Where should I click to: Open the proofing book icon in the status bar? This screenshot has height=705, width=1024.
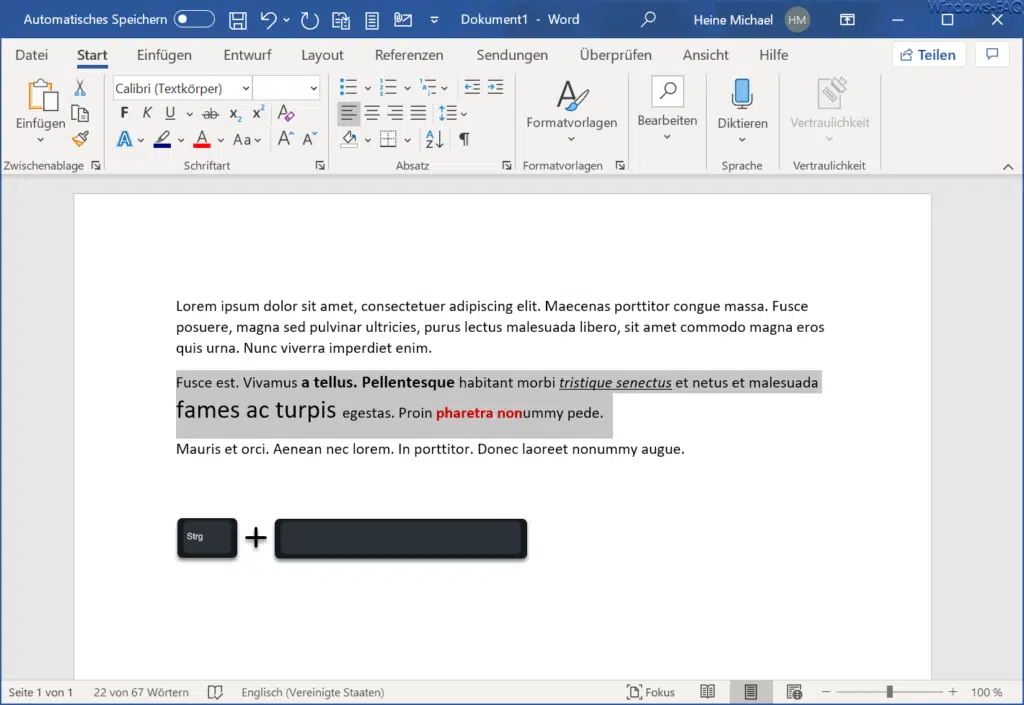point(215,692)
